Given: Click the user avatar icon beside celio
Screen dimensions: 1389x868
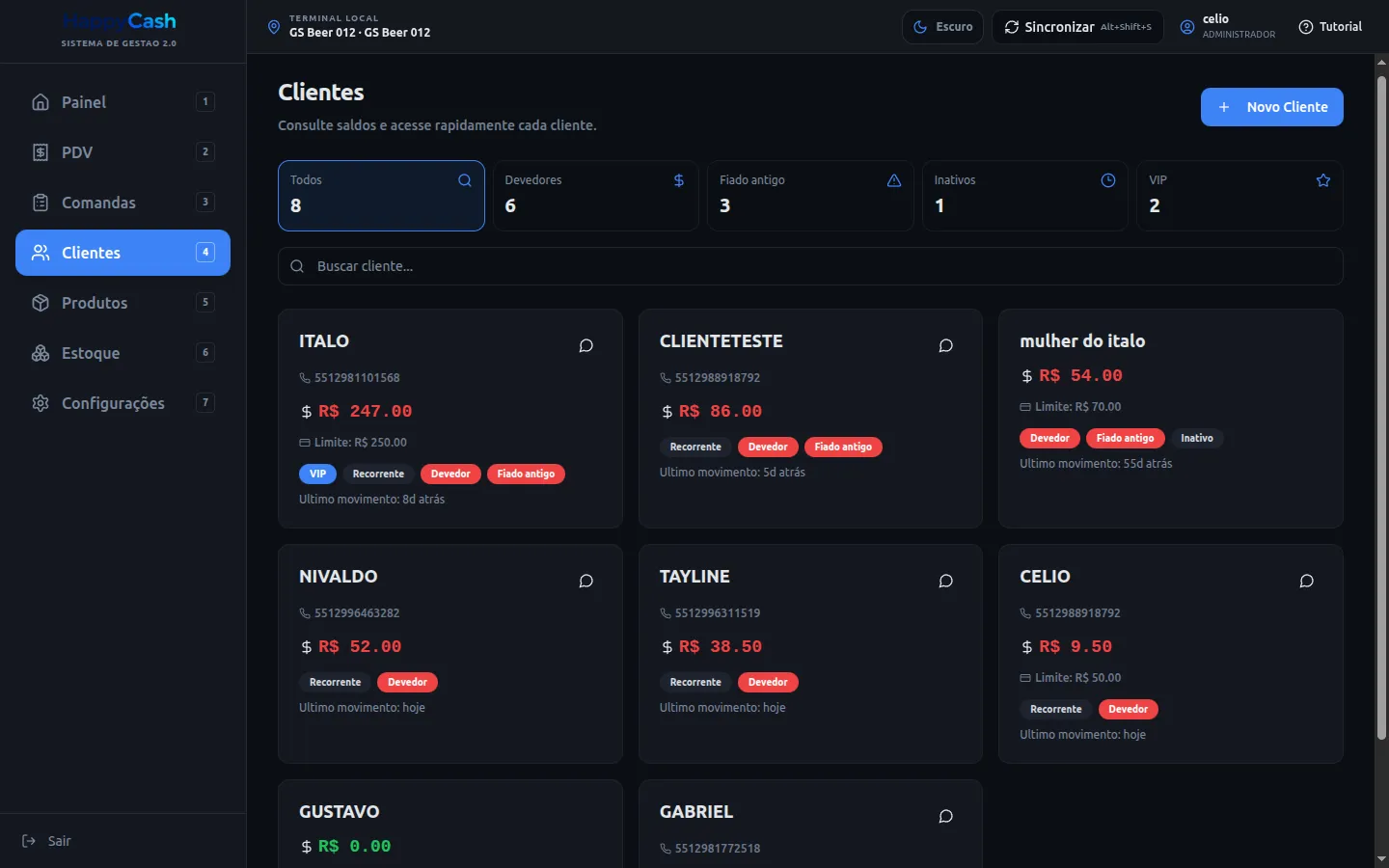Looking at the screenshot, I should [1187, 27].
